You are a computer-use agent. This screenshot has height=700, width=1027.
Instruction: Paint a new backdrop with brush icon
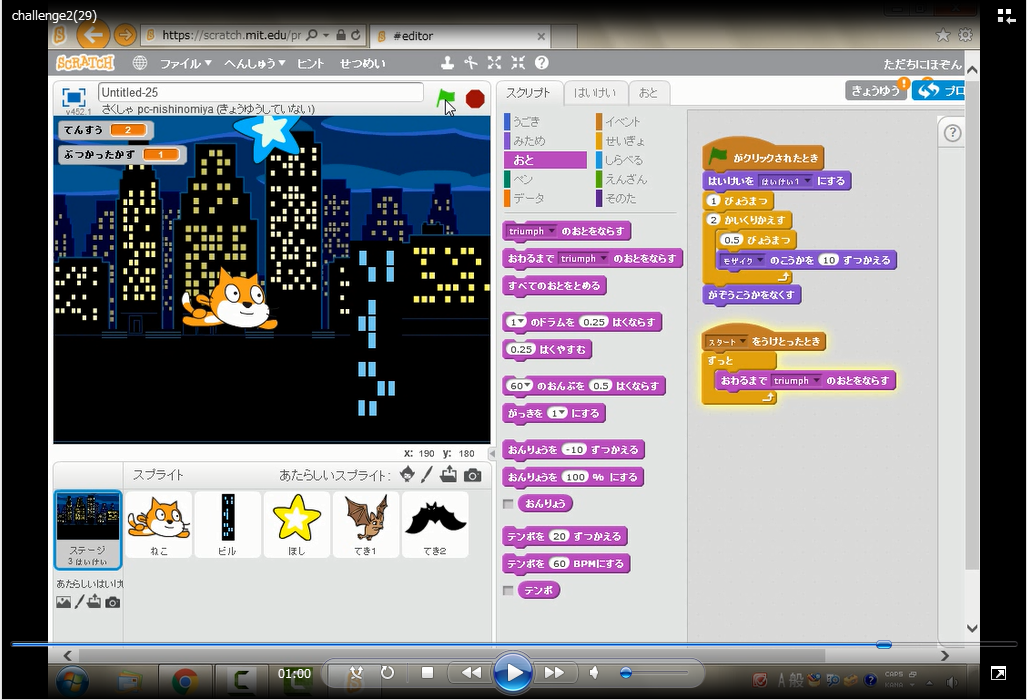[x=79, y=602]
